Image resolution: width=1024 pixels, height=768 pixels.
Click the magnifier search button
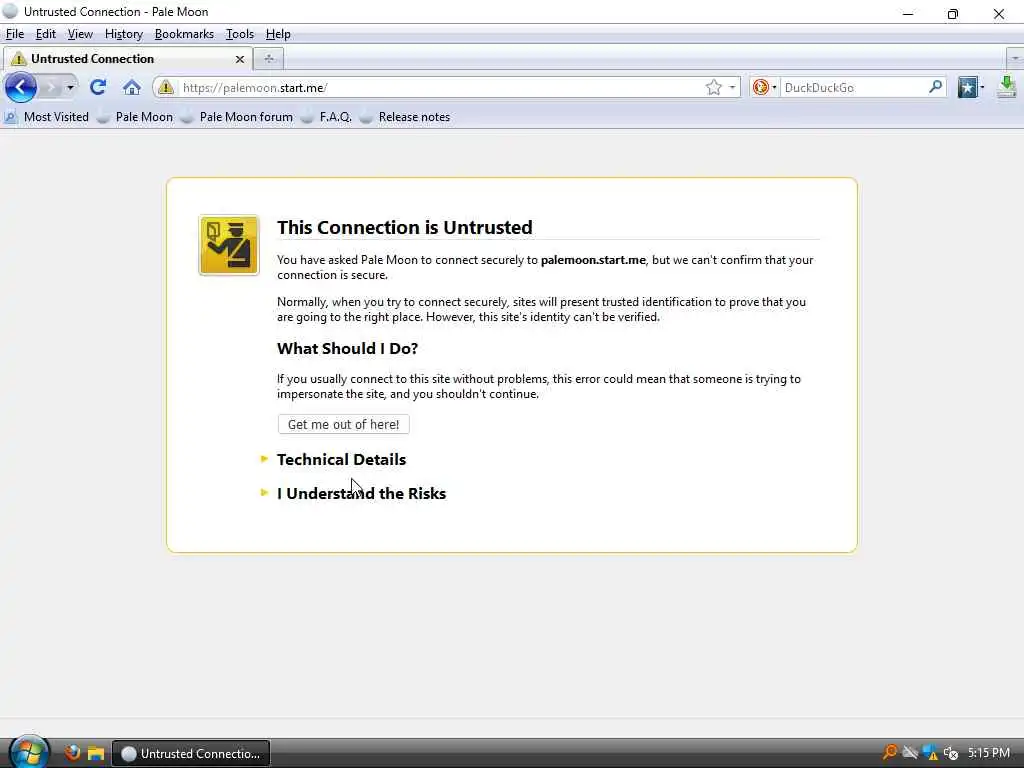(x=935, y=87)
